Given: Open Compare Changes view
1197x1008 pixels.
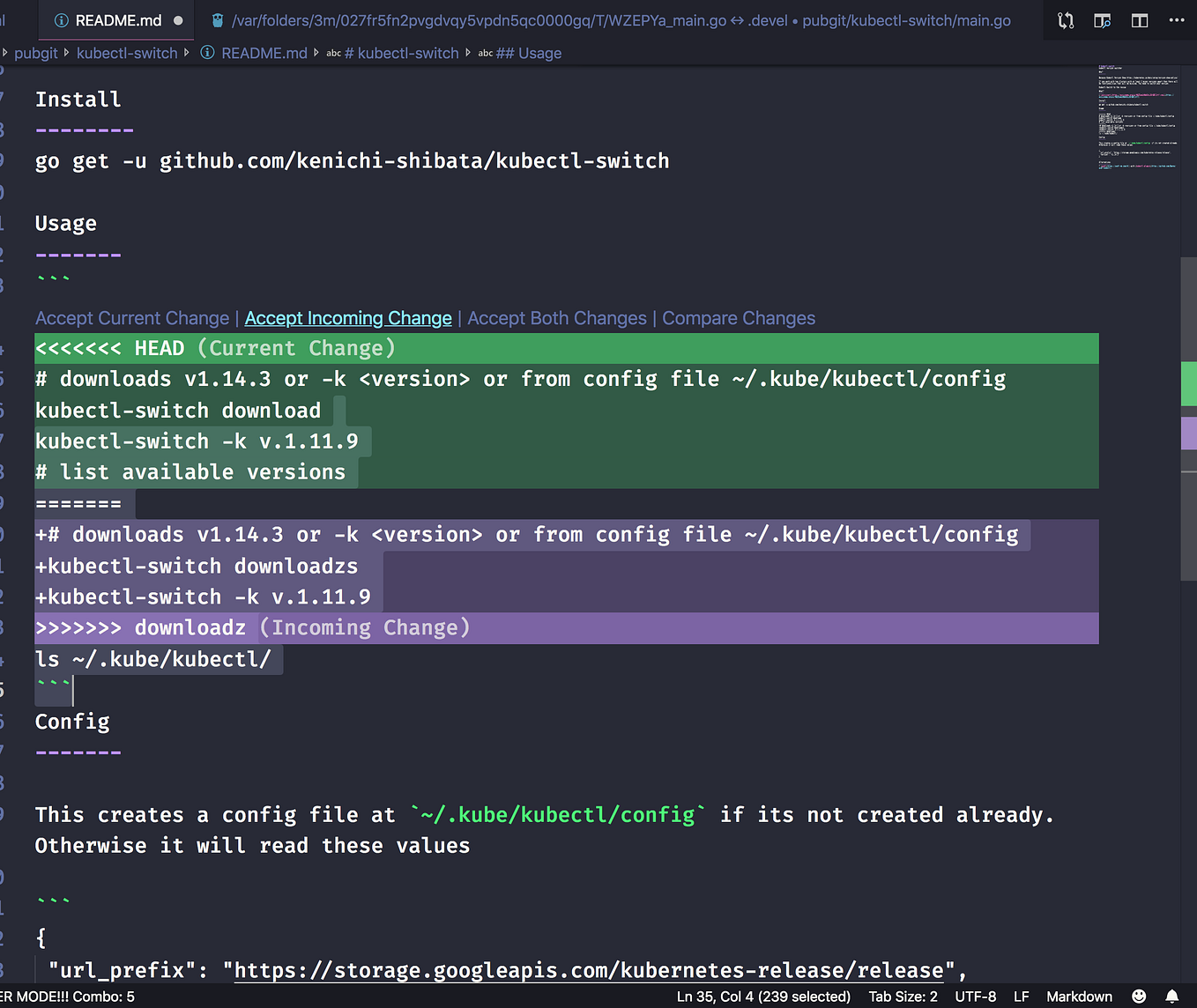Looking at the screenshot, I should pos(739,318).
